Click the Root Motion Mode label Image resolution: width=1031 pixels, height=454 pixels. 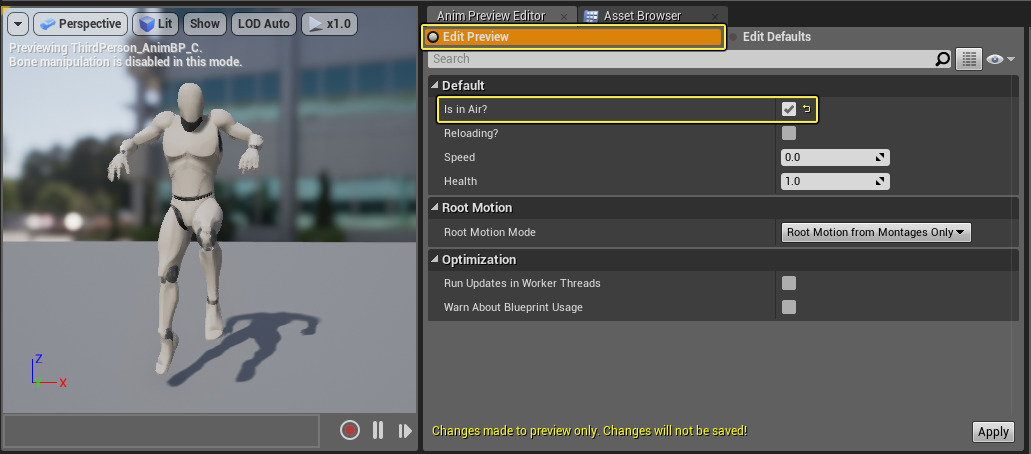click(x=489, y=232)
